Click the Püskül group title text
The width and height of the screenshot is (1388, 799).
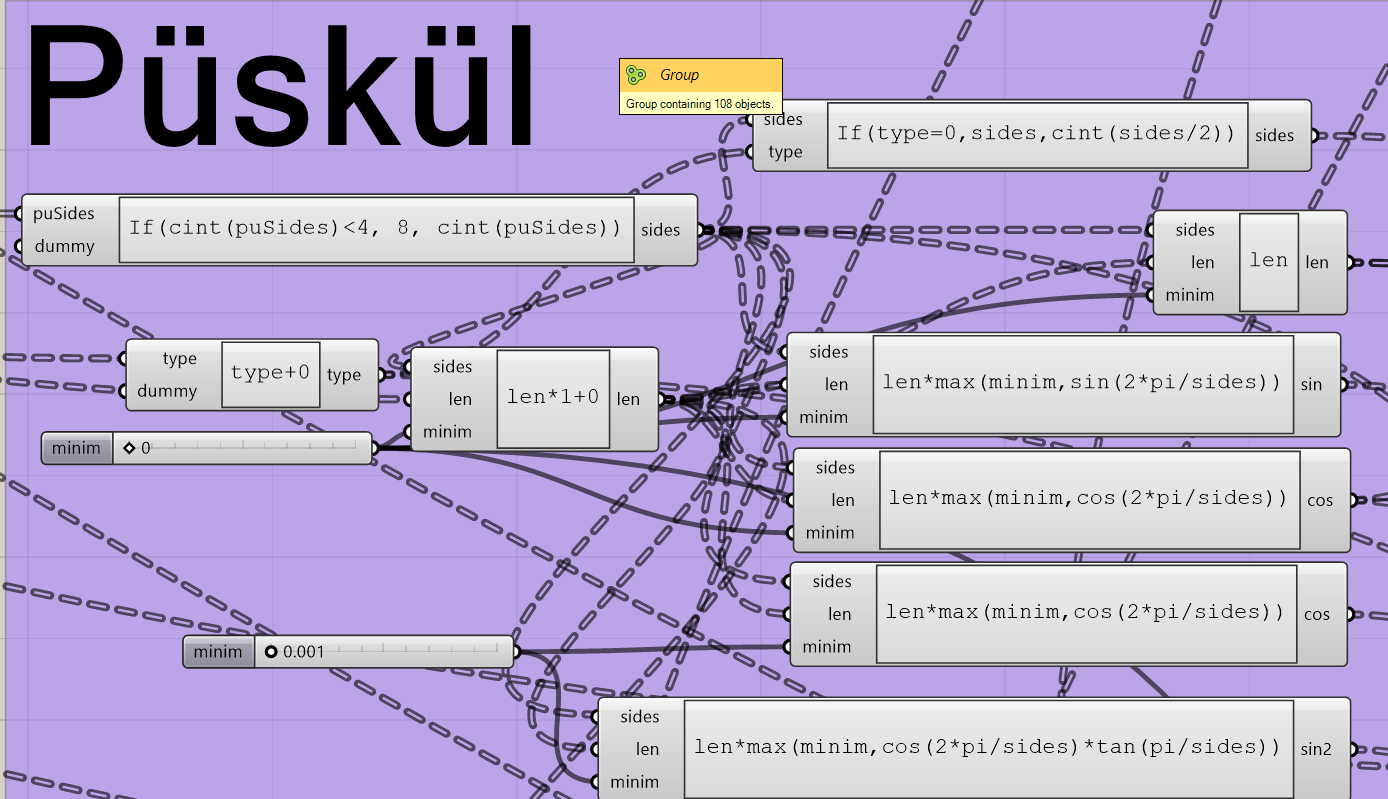pos(282,90)
